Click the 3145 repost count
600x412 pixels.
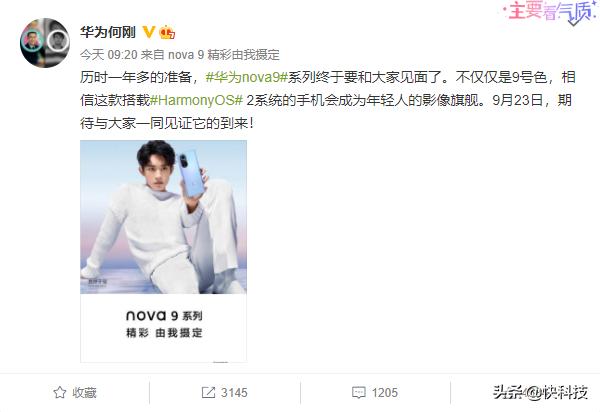234,392
